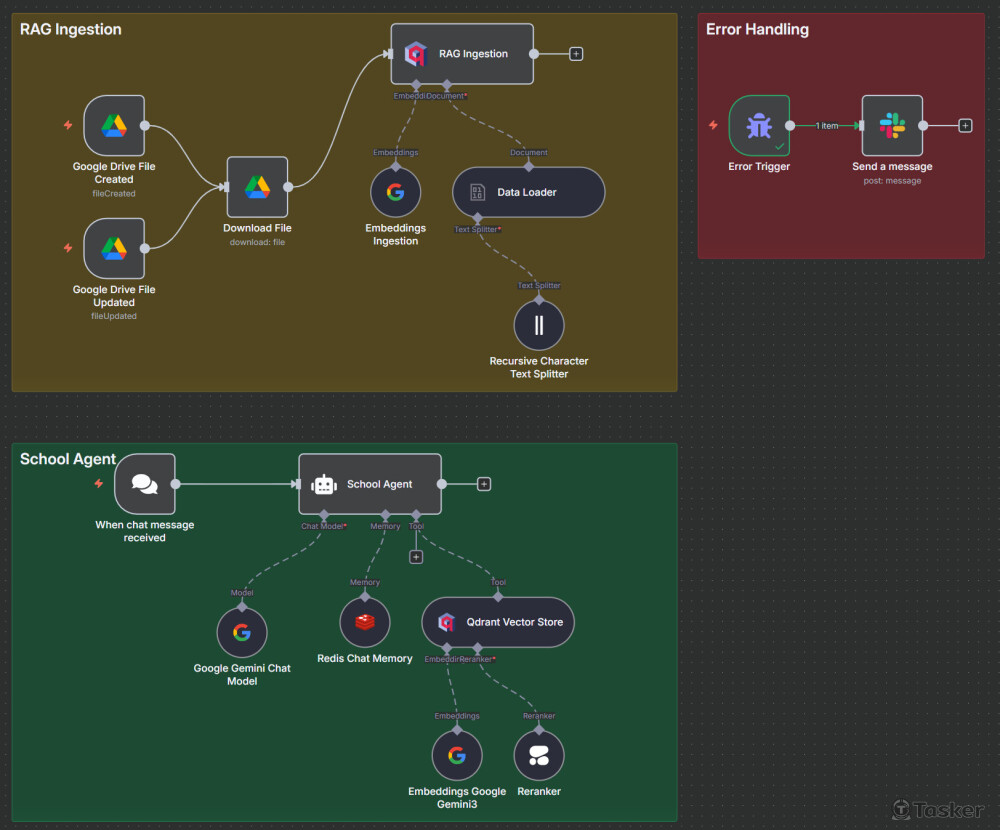Click lightning trigger icon beside File Created

[68, 125]
